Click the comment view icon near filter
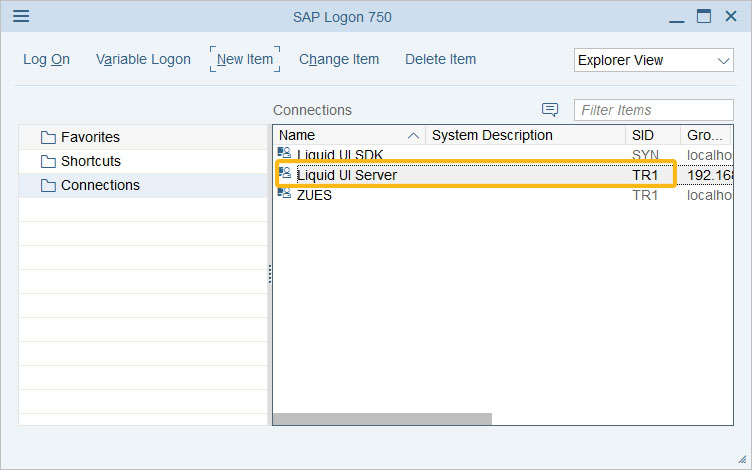This screenshot has height=470, width=752. tap(550, 110)
